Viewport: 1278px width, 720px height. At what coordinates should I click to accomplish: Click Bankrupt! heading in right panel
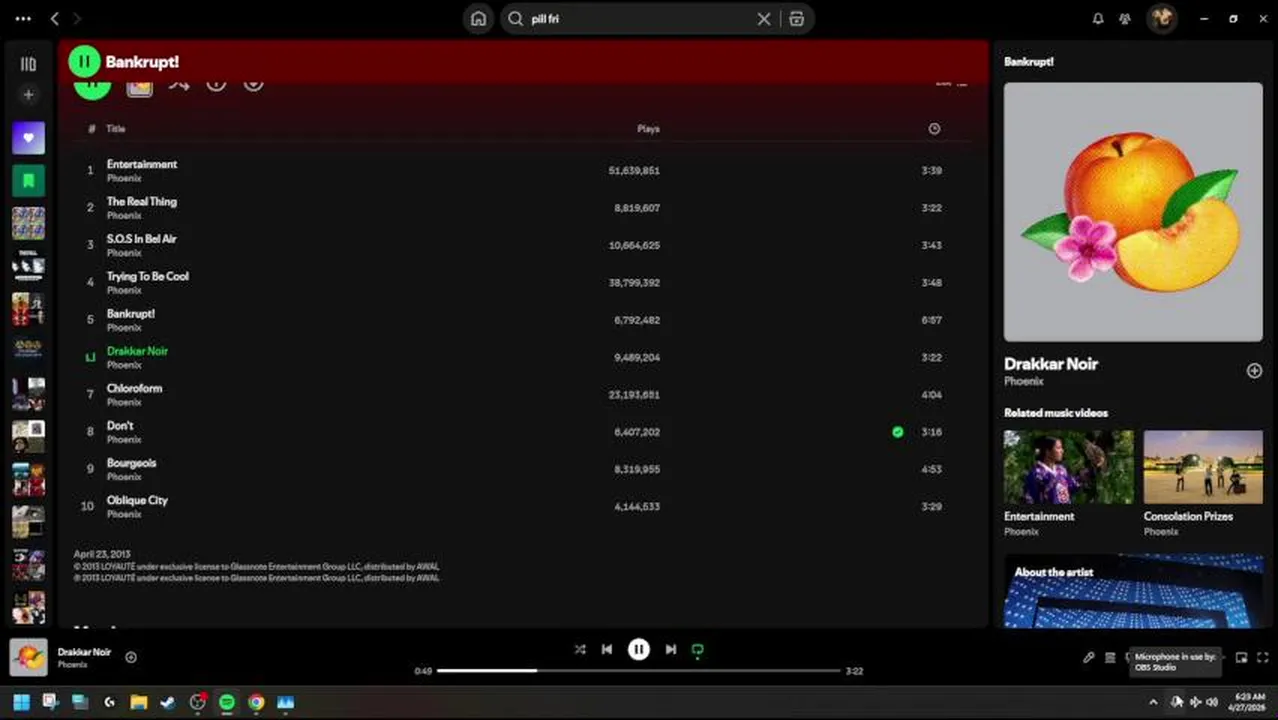click(x=1029, y=62)
